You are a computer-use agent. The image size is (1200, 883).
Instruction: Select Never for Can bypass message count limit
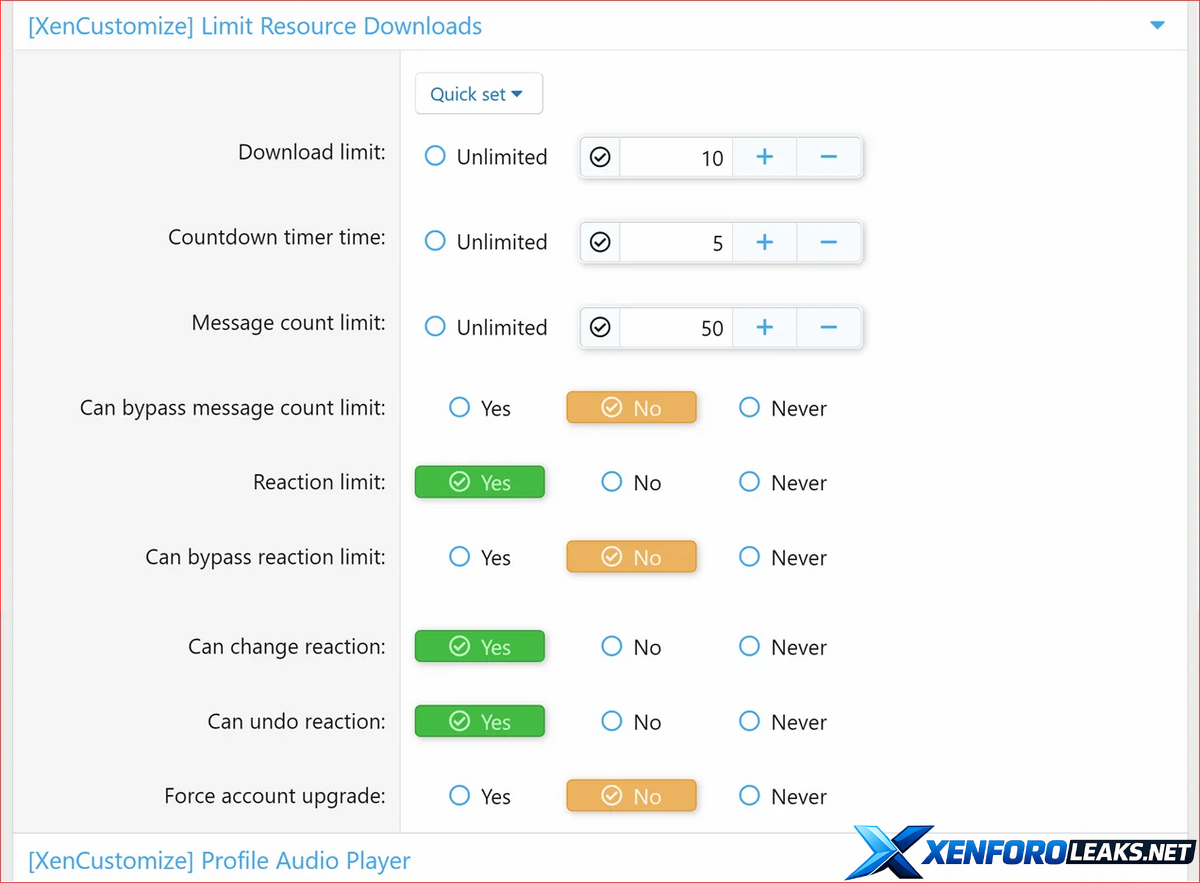[x=750, y=407]
